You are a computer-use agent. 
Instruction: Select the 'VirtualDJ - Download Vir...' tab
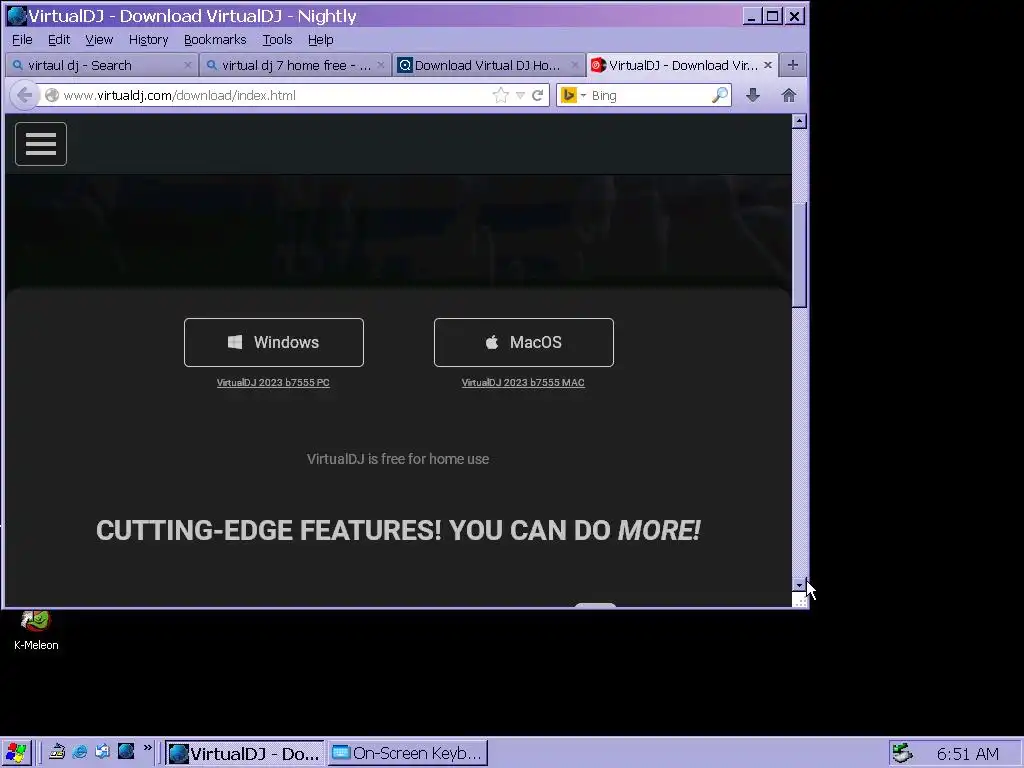point(682,65)
